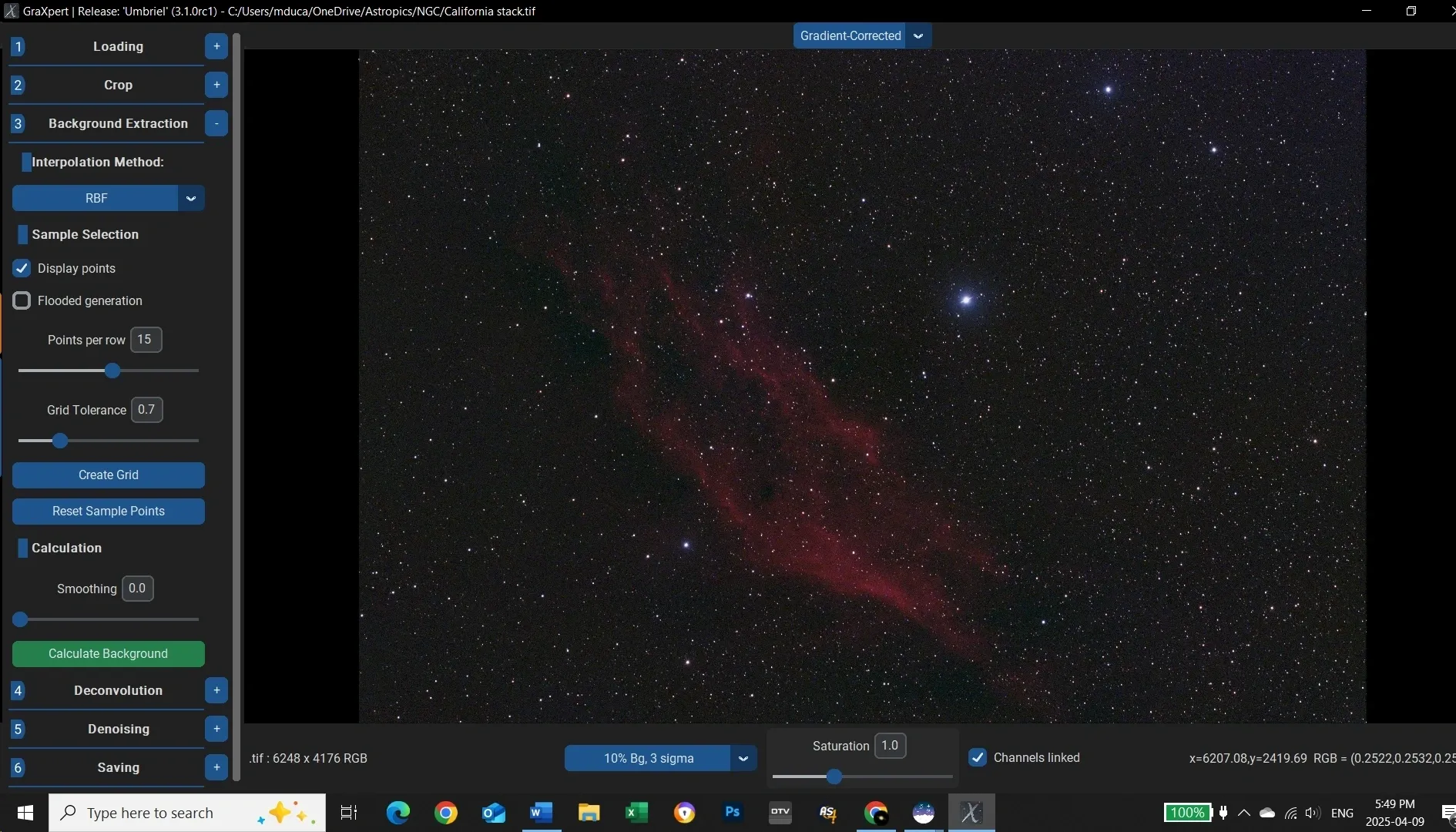This screenshot has width=1456, height=832.
Task: Click the ENG language indicator
Action: pos(1342,813)
